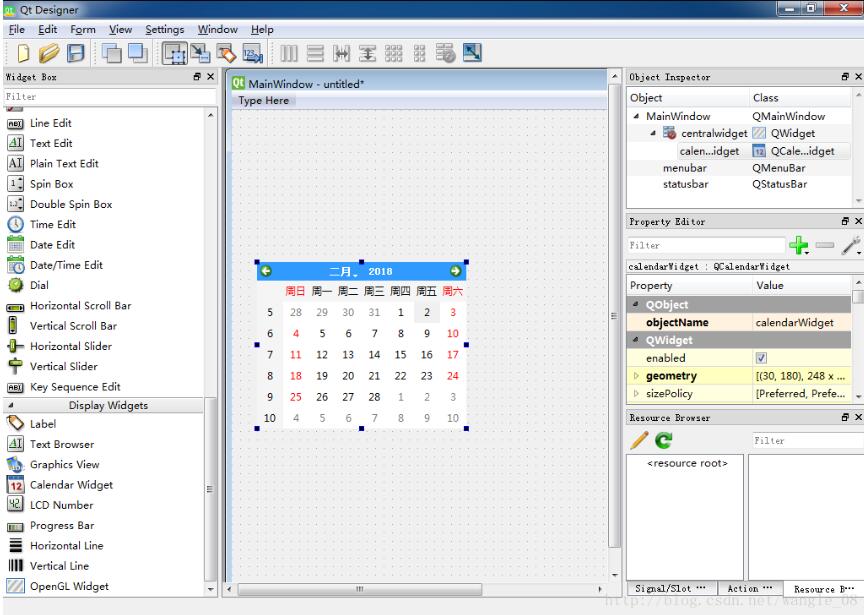Click Edit Resources pencil in Resource Browser
864x615 pixels.
point(638,440)
